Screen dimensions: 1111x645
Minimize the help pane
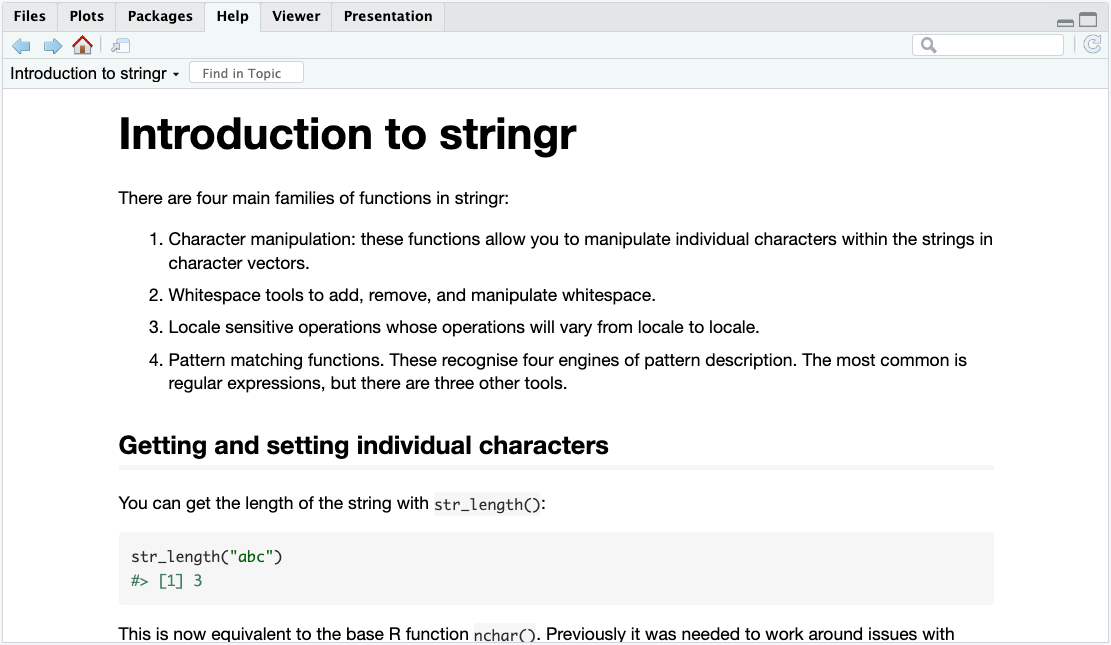[1065, 22]
